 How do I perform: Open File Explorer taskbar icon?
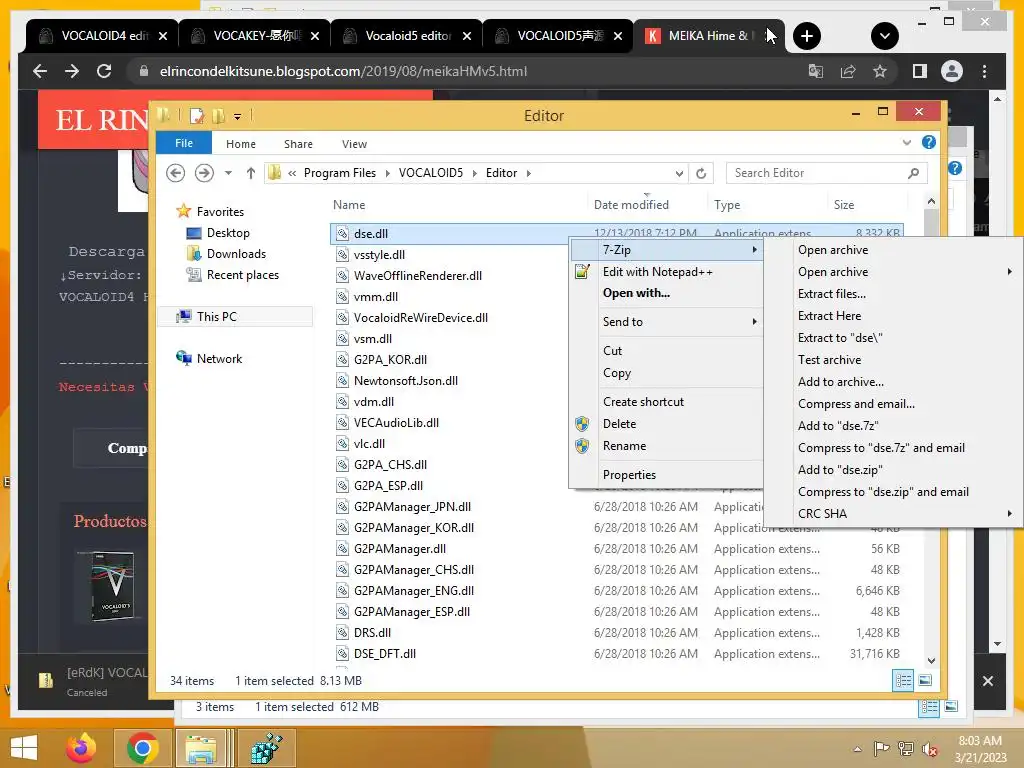[201, 748]
